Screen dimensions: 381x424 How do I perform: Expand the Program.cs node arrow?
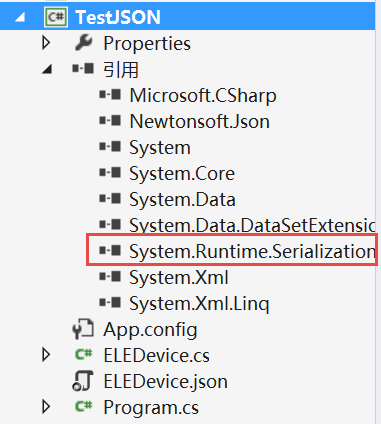tap(46, 407)
